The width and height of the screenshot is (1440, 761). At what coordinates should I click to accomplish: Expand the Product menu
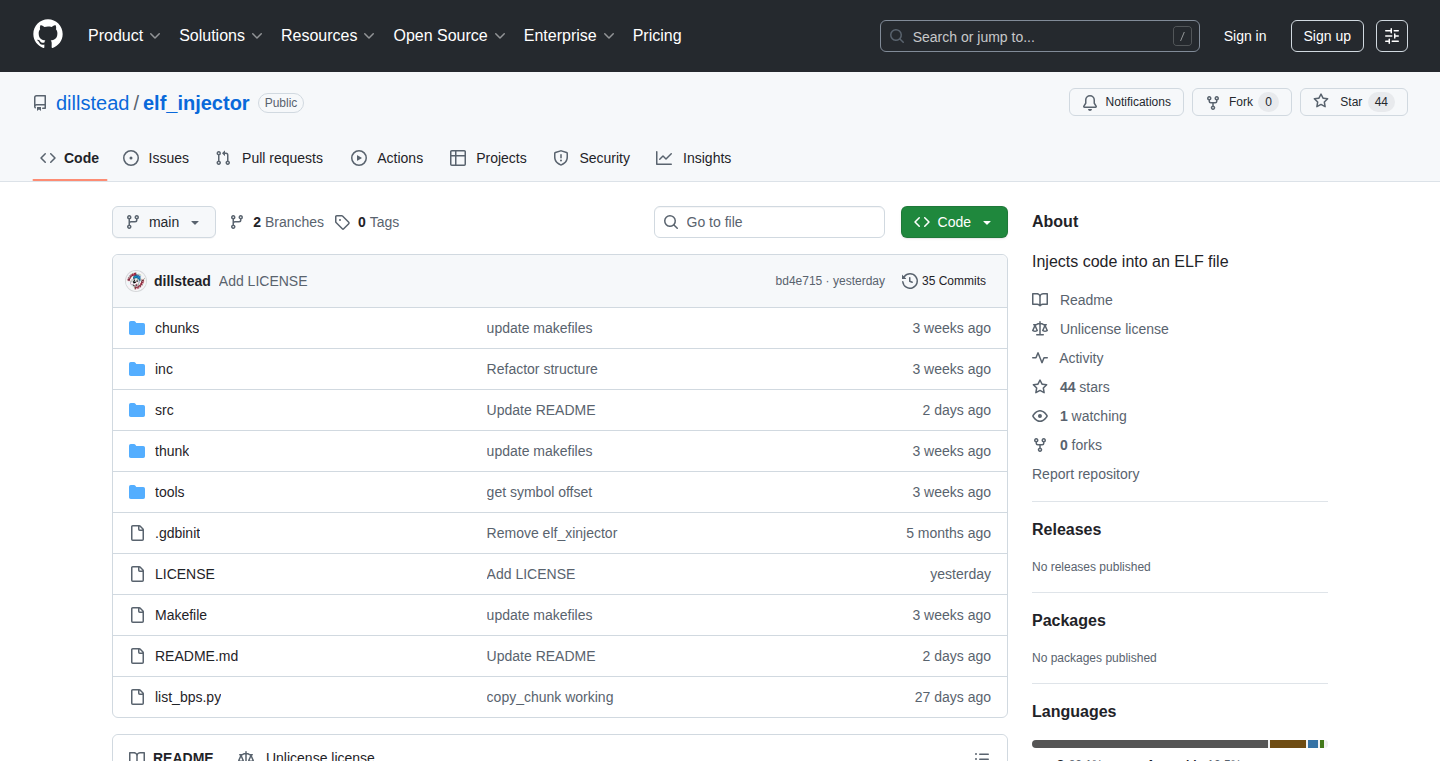coord(124,35)
